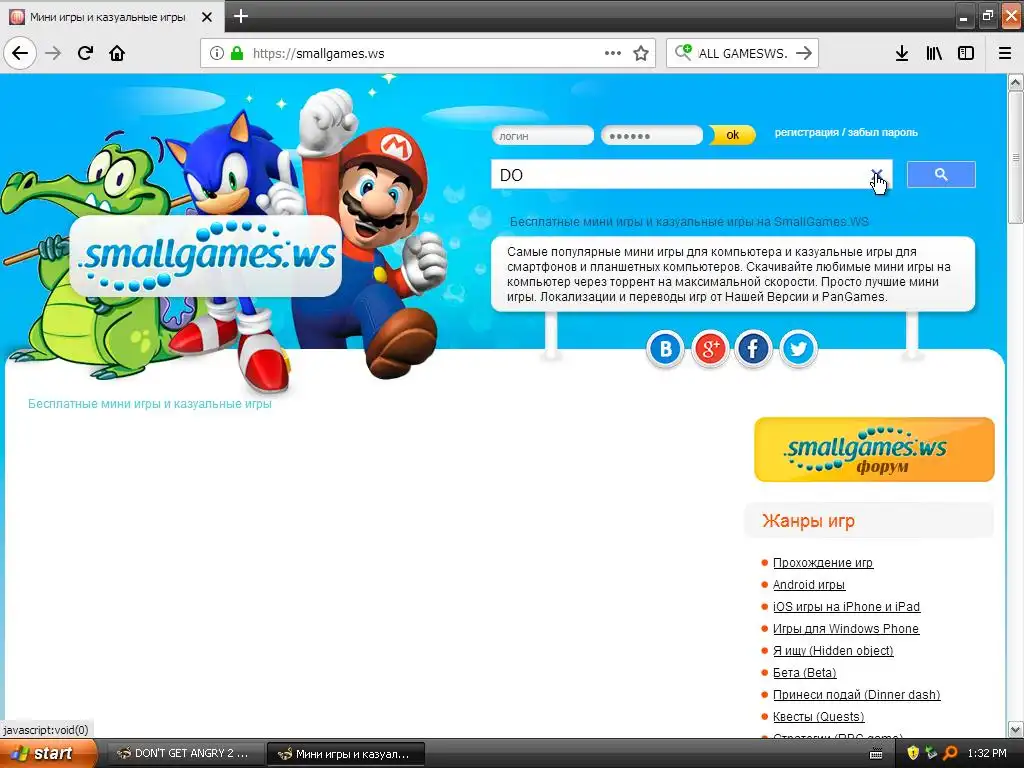
Task: Click the blue magnifier search button
Action: click(941, 174)
